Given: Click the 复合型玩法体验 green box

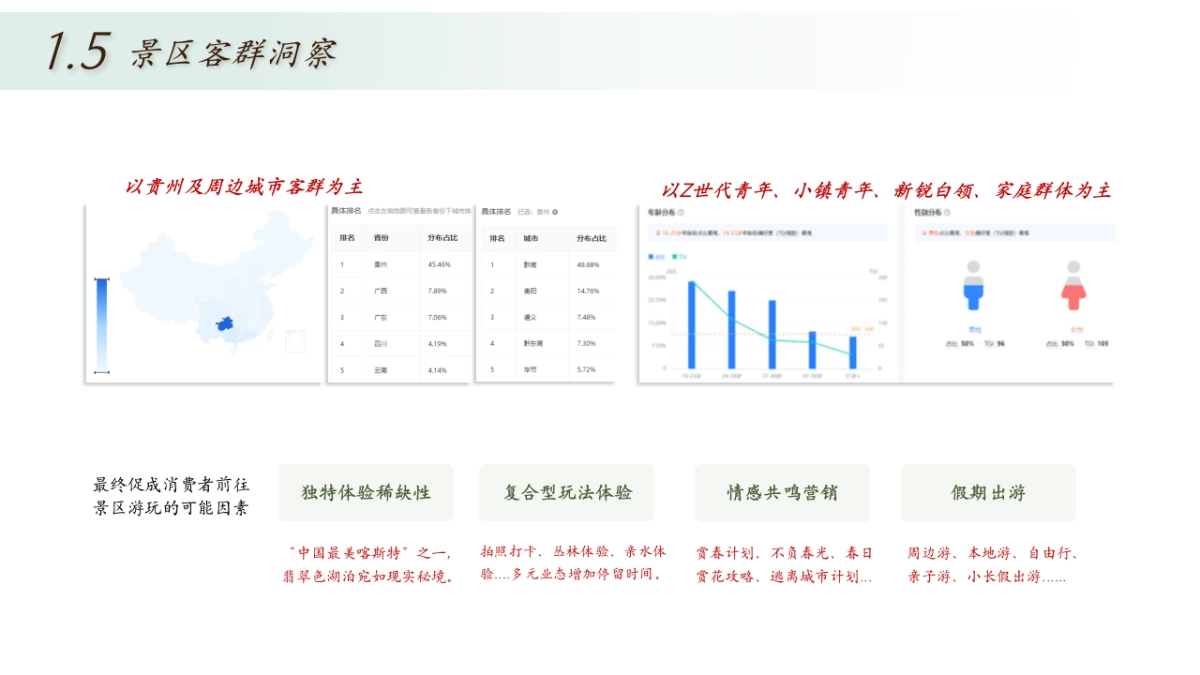Looking at the screenshot, I should coord(569,492).
